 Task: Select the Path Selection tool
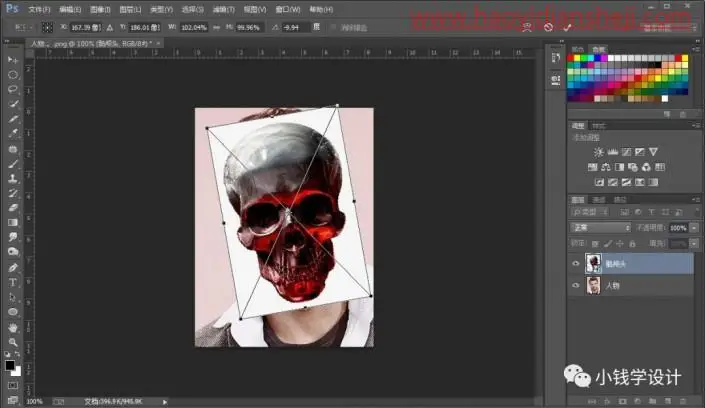13,297
